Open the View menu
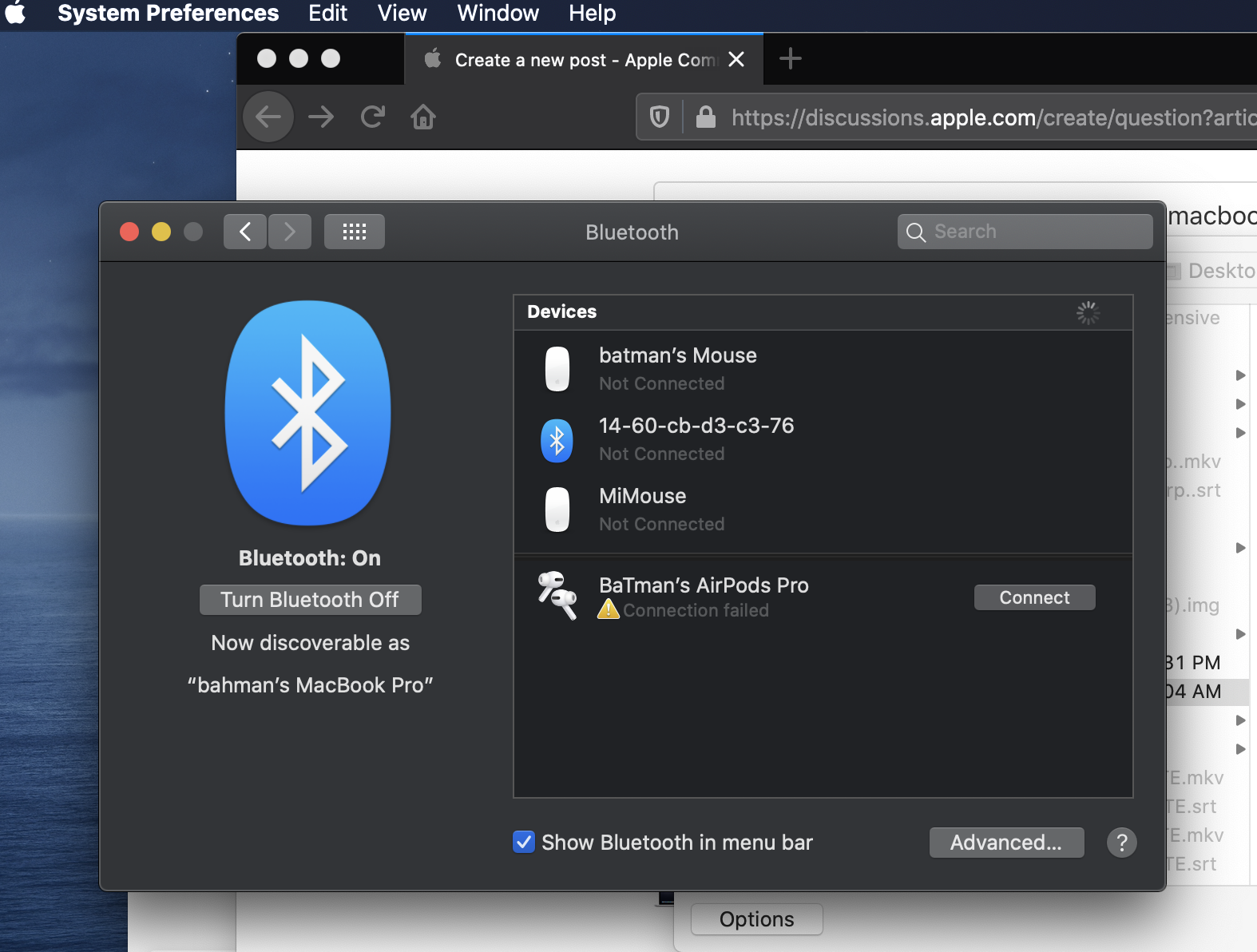1257x952 pixels. pyautogui.click(x=402, y=13)
